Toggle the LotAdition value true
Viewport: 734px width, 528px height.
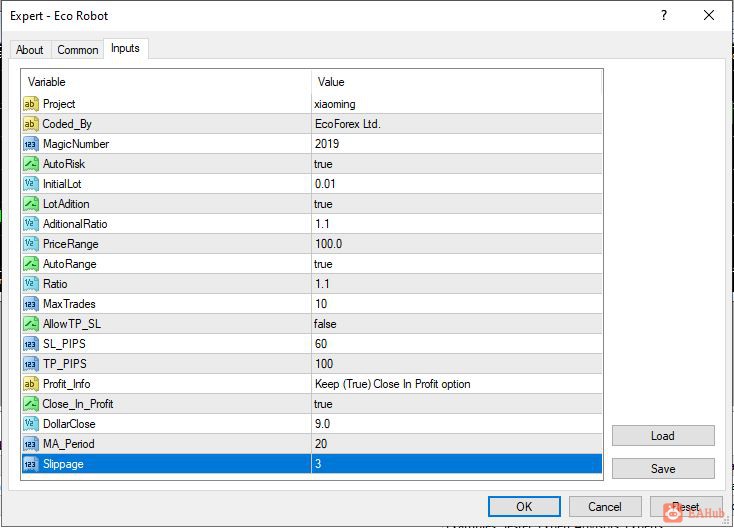(x=323, y=204)
